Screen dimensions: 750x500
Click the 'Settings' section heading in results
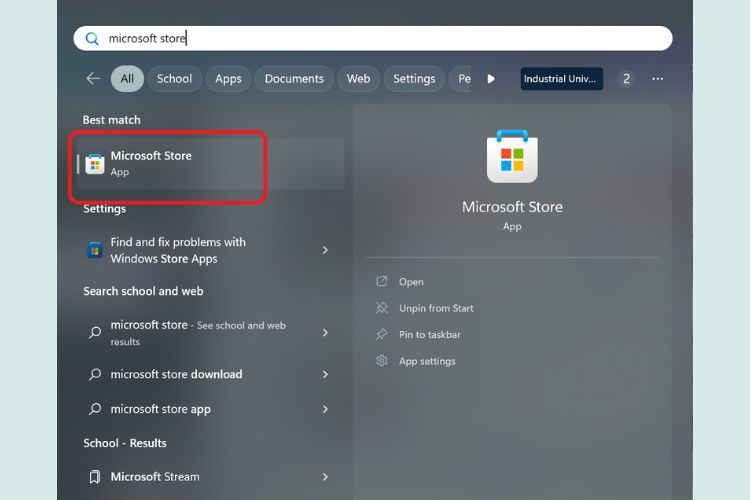(105, 209)
